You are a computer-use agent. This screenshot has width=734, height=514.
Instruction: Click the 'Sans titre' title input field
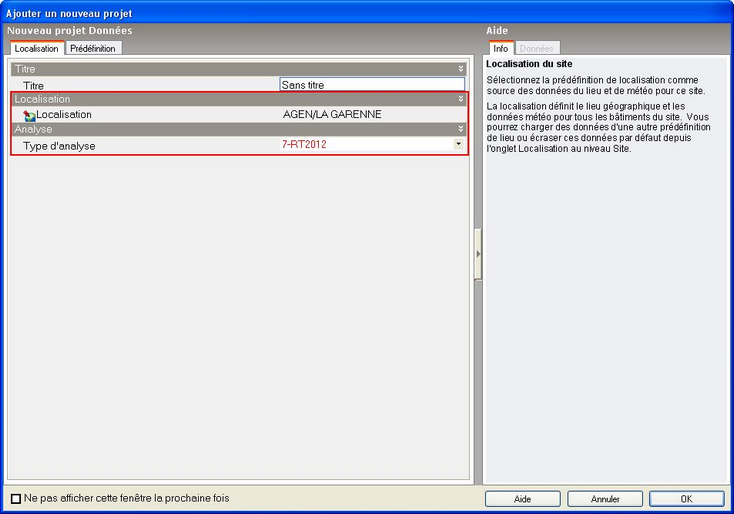click(372, 85)
